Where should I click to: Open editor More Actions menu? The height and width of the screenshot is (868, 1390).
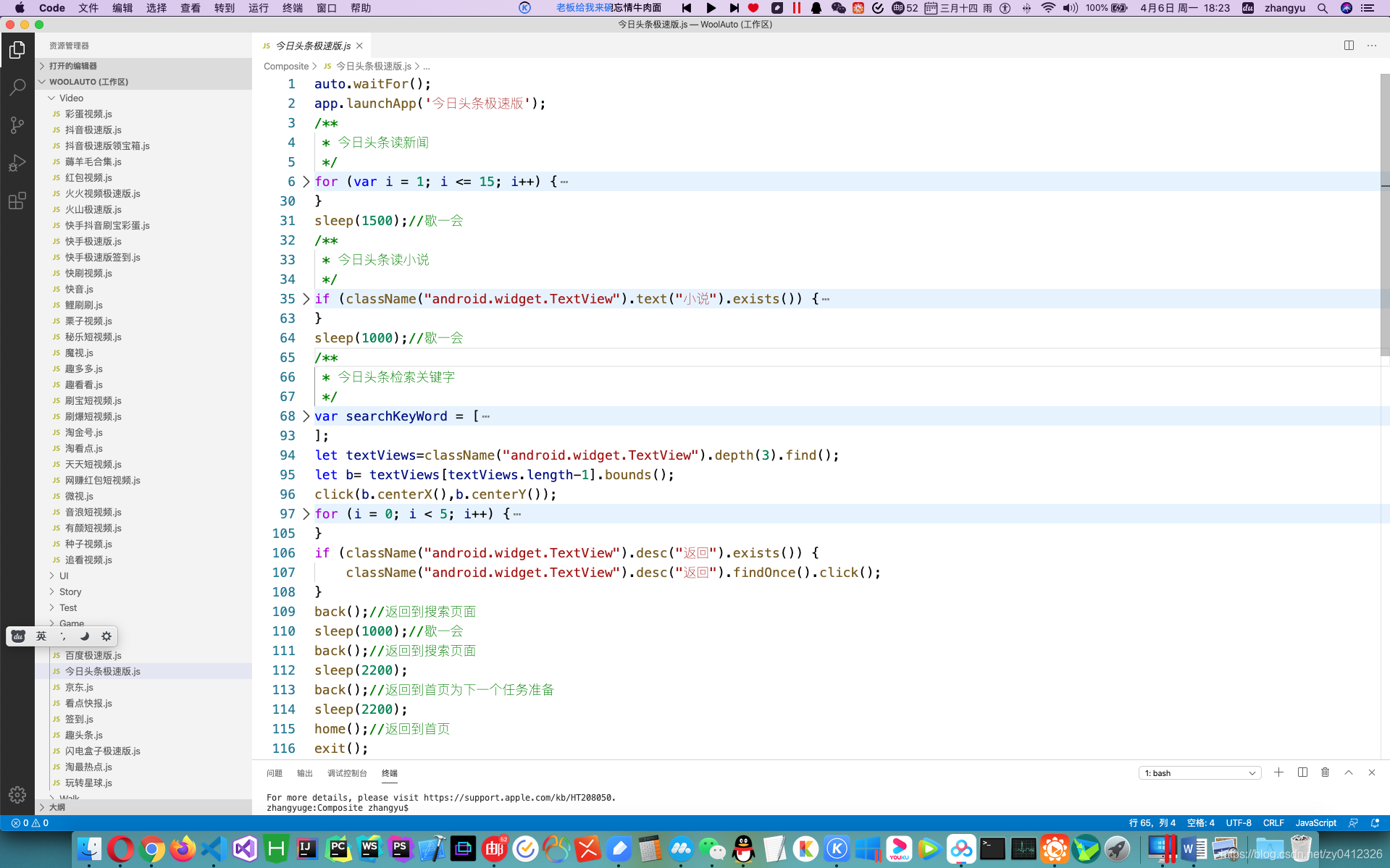click(1372, 46)
